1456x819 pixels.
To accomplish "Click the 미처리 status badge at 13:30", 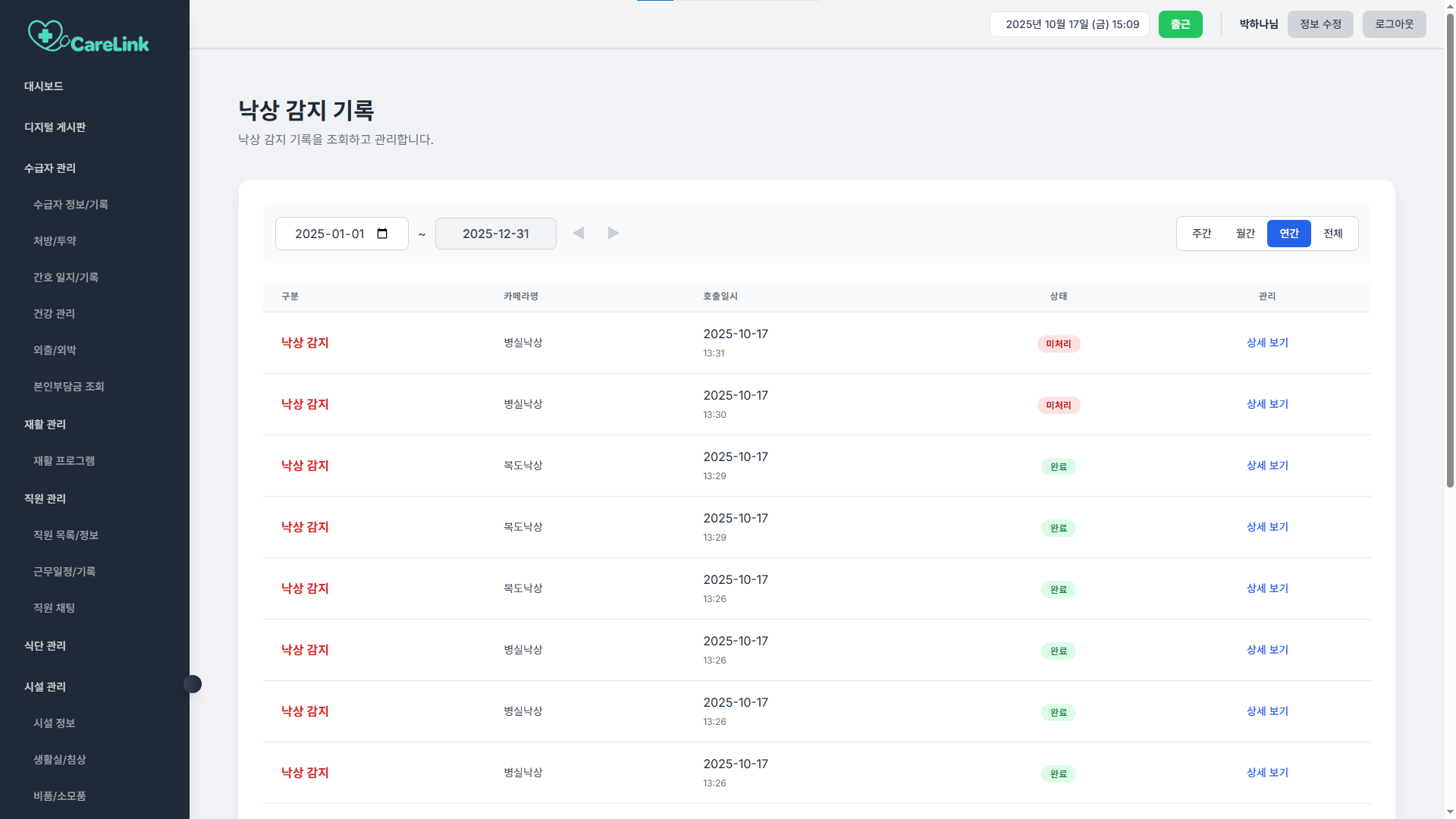I will pos(1059,405).
